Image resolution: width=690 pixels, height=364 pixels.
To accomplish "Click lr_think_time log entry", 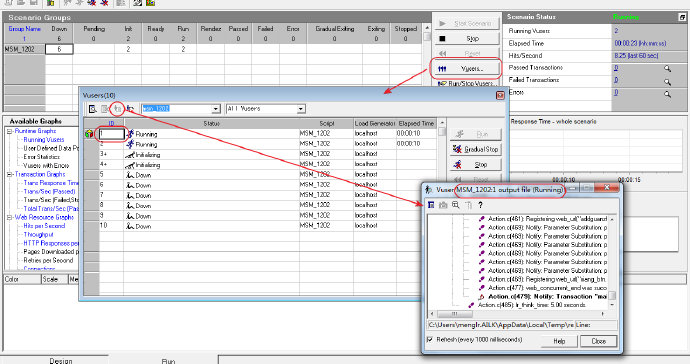I will (x=532, y=305).
